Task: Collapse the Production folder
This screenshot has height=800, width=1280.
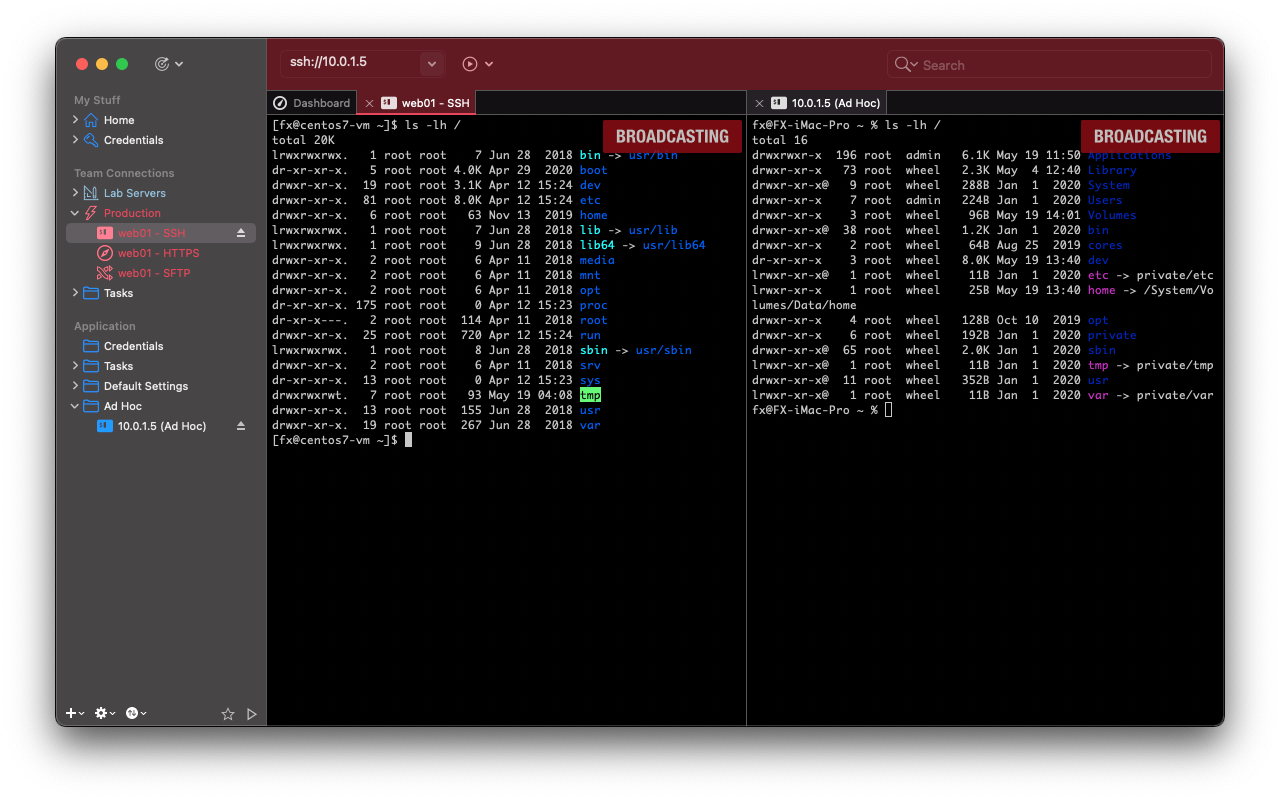Action: point(74,212)
